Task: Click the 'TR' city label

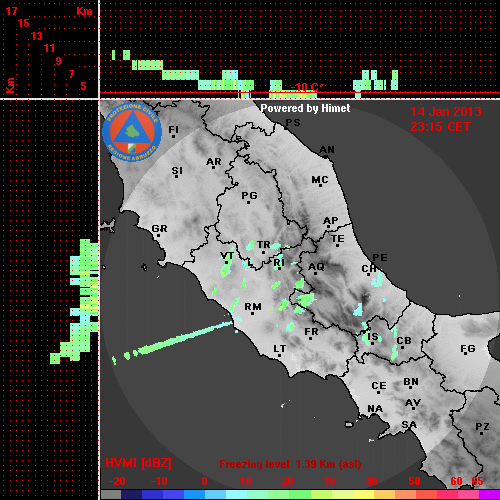Action: [x=264, y=245]
